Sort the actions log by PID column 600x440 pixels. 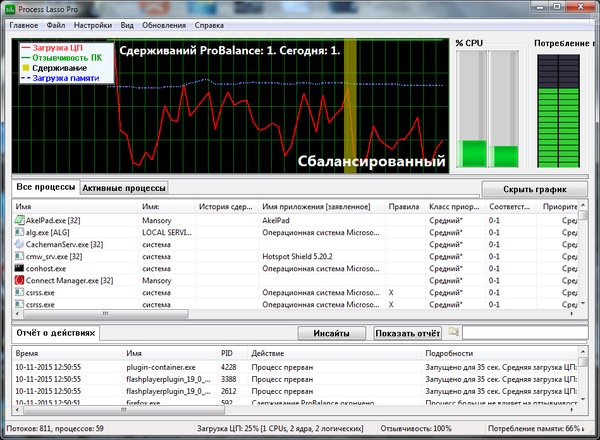click(229, 353)
